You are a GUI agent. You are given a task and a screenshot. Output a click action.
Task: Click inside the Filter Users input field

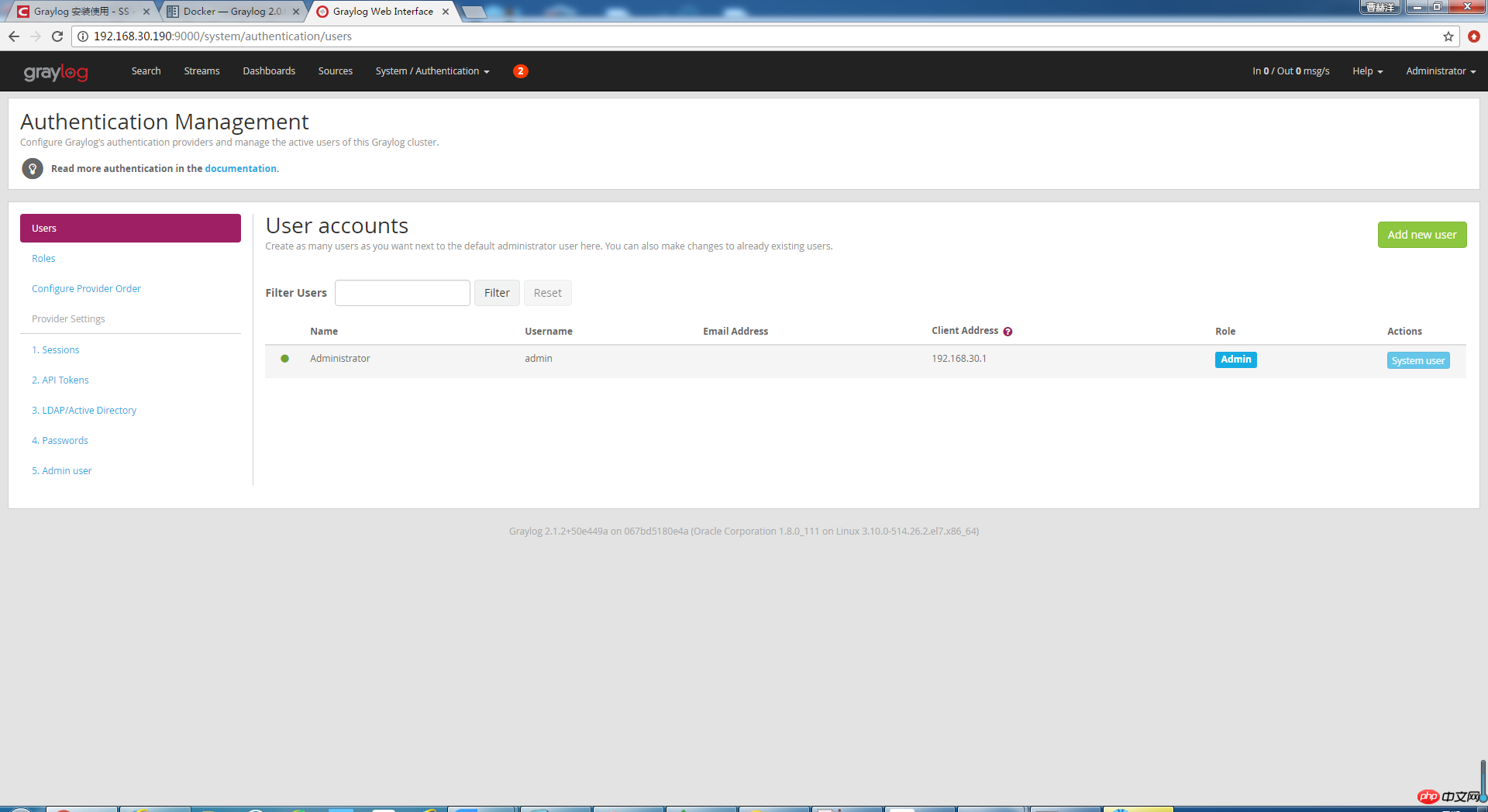click(x=401, y=293)
